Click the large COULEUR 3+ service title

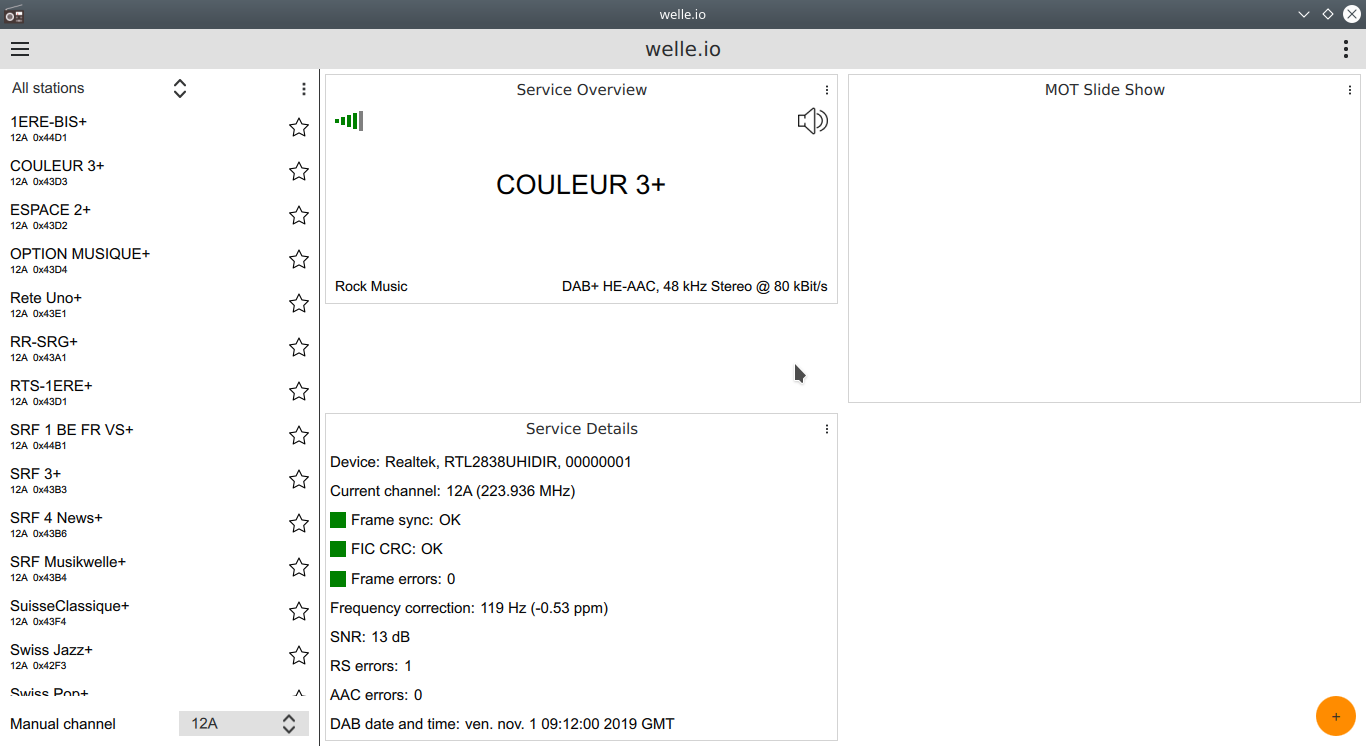coord(581,185)
